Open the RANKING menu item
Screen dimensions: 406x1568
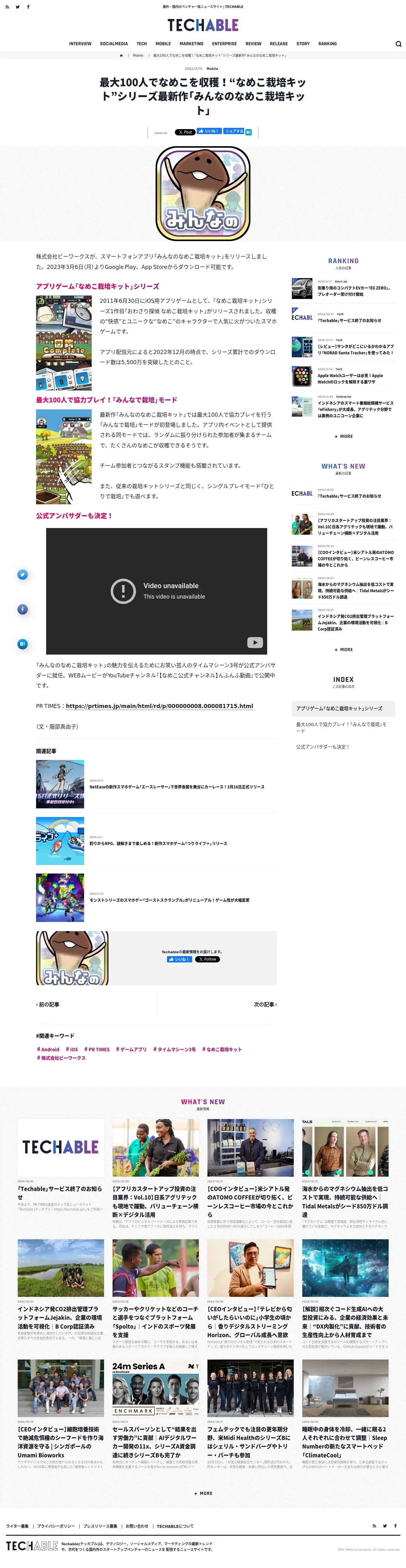[328, 44]
